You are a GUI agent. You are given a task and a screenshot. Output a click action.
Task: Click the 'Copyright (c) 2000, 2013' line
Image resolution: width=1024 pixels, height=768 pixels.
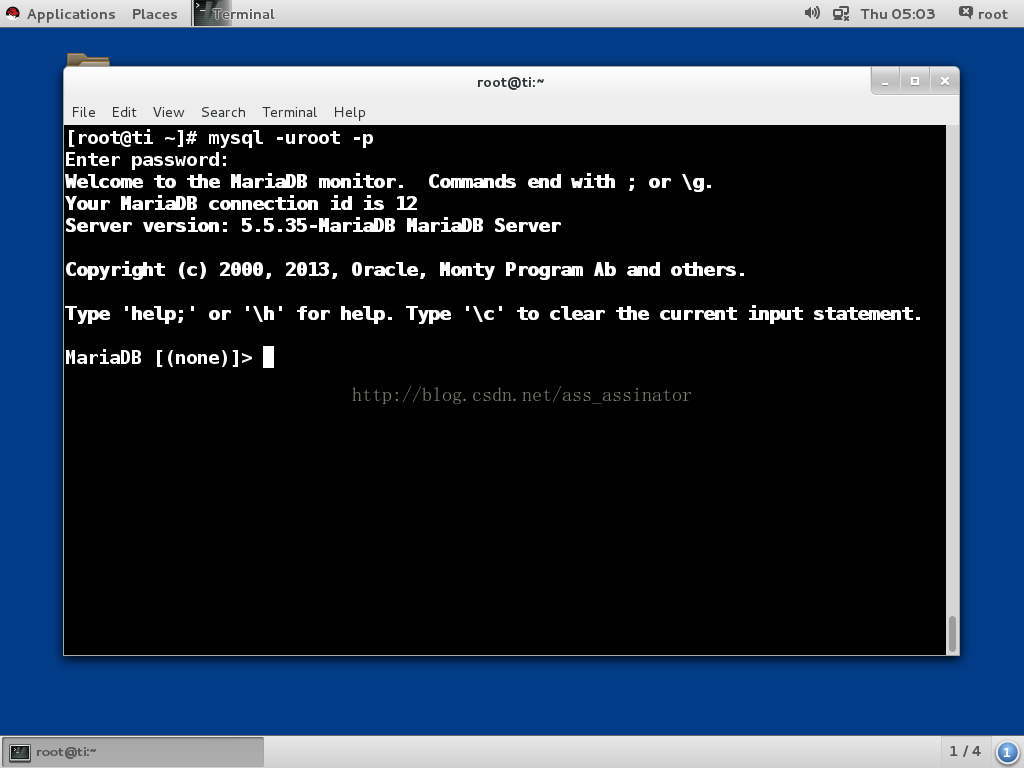(x=405, y=270)
